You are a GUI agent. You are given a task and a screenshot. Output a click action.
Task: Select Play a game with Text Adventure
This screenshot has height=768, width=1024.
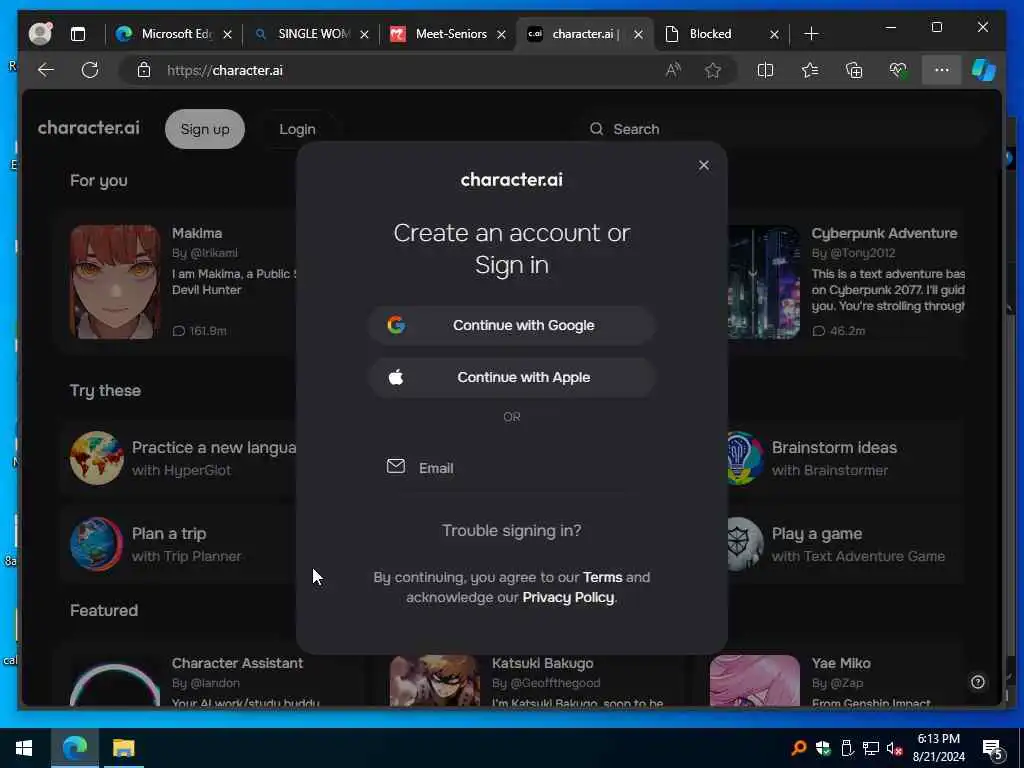point(844,544)
